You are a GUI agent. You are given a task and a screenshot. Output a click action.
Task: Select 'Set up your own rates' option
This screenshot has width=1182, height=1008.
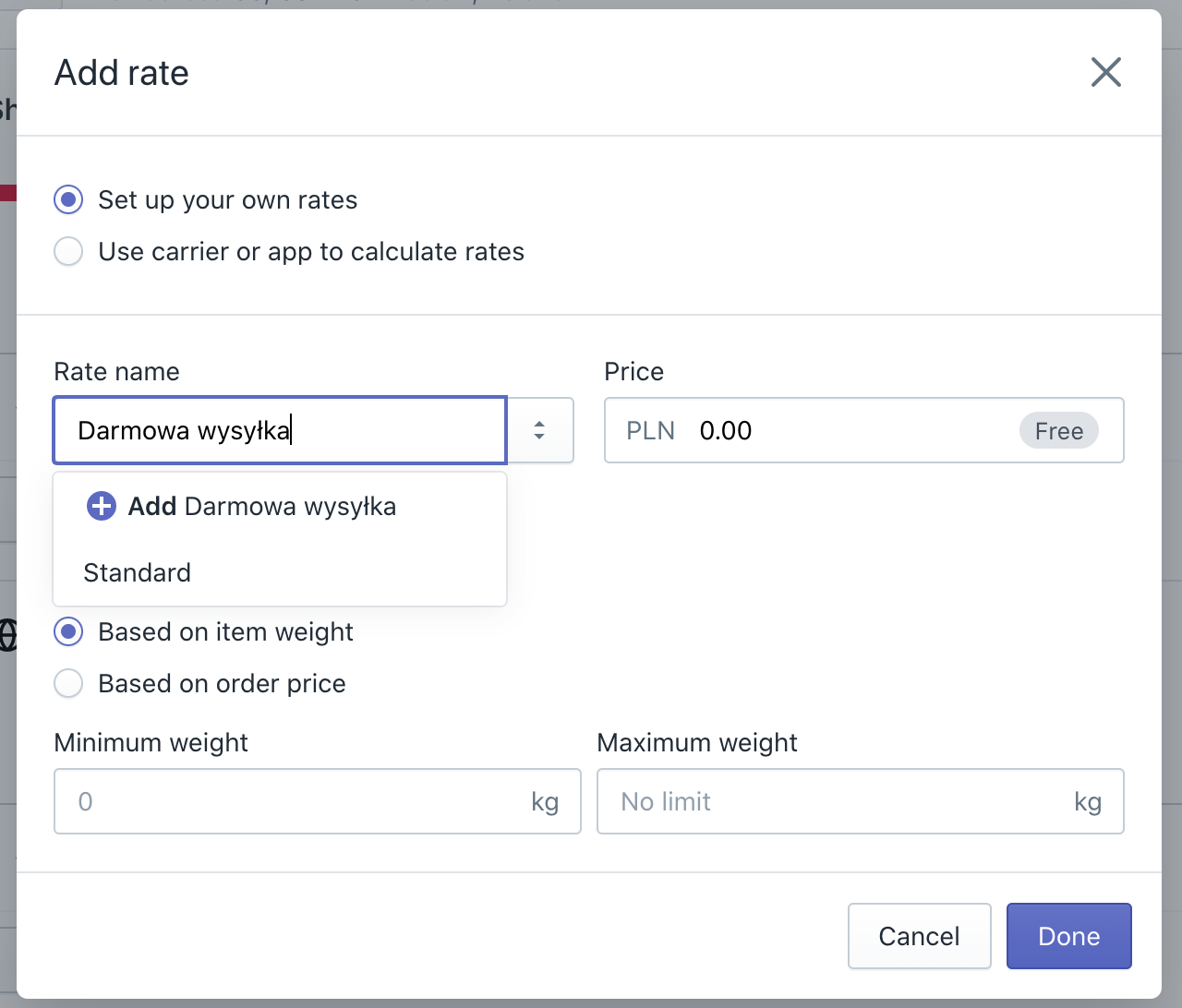click(x=68, y=199)
